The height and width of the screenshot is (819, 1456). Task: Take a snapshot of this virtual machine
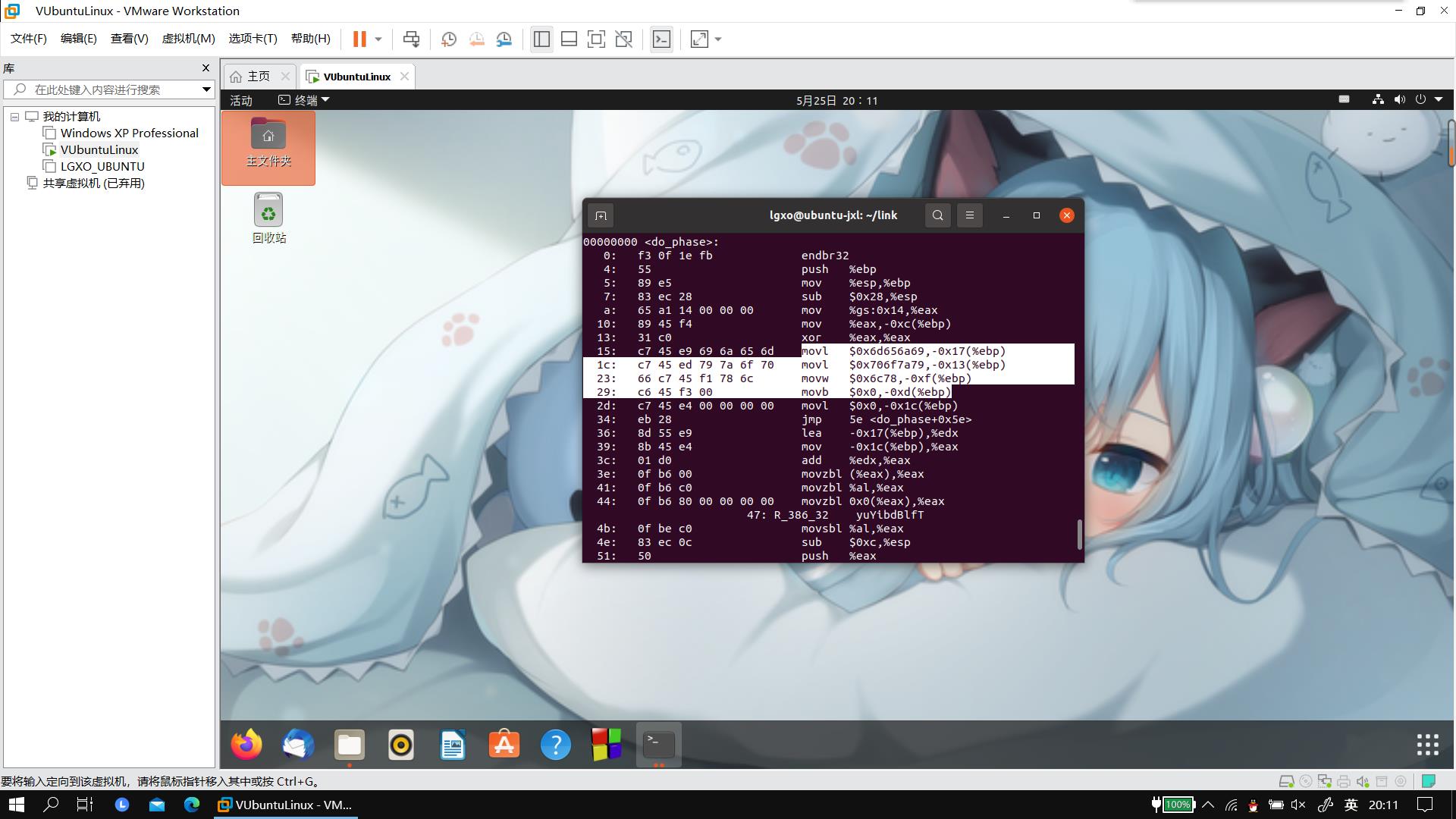click(449, 39)
